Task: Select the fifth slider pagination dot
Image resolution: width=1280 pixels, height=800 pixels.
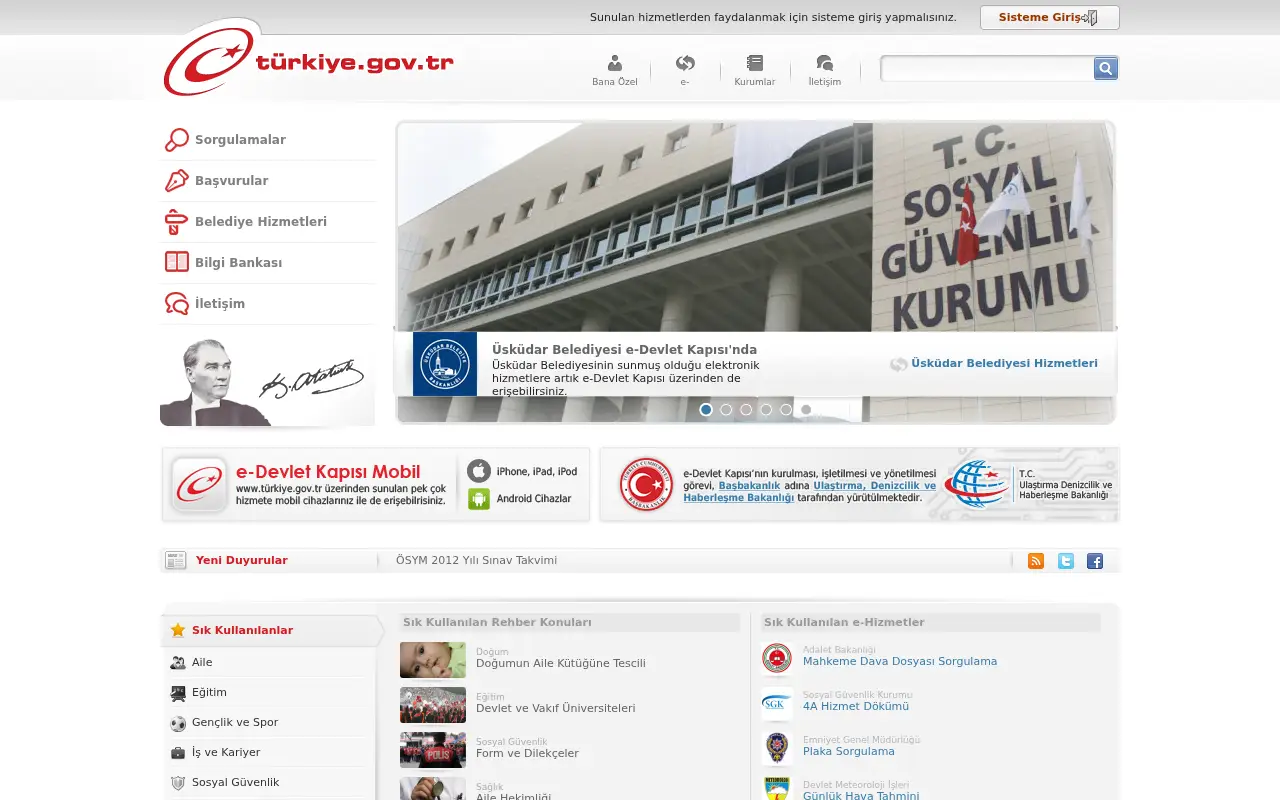Action: point(786,409)
